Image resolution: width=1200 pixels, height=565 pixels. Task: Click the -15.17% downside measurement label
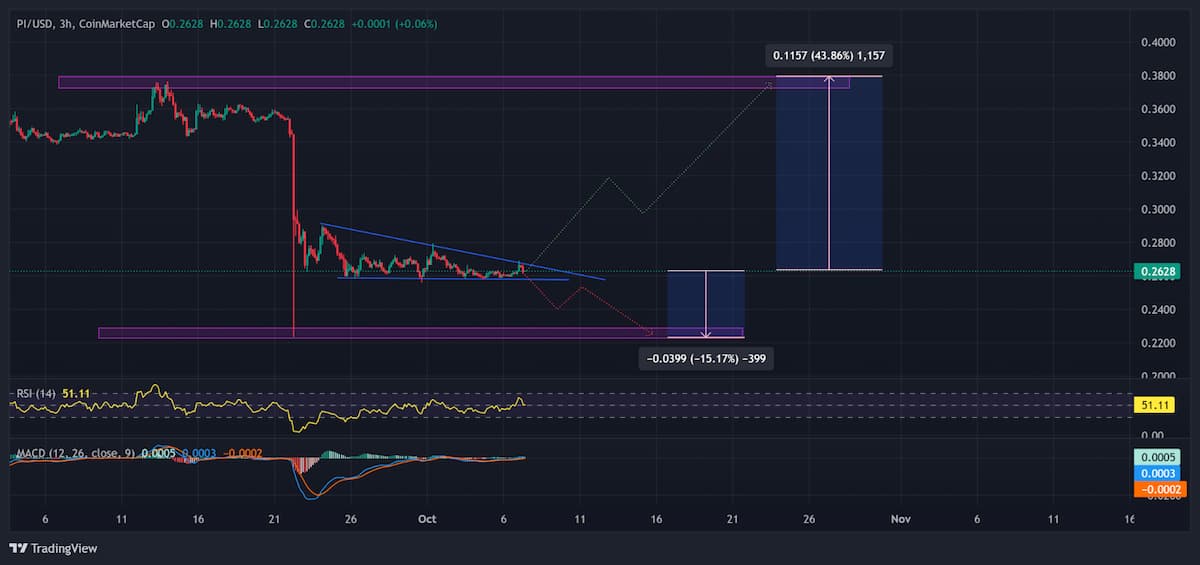pos(705,357)
